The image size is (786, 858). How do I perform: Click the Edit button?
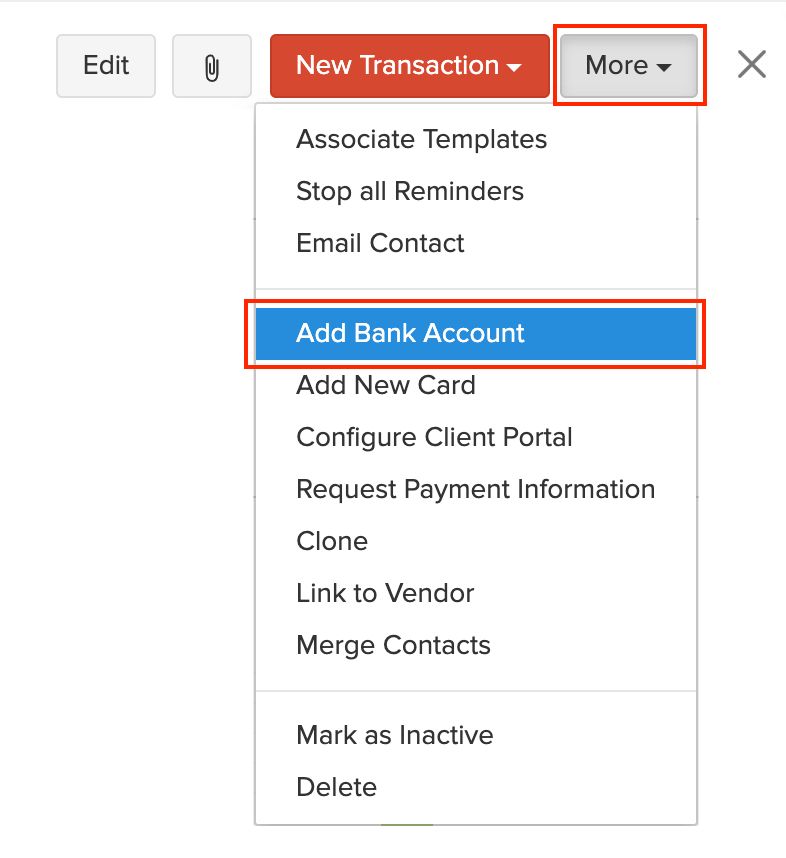coord(106,66)
